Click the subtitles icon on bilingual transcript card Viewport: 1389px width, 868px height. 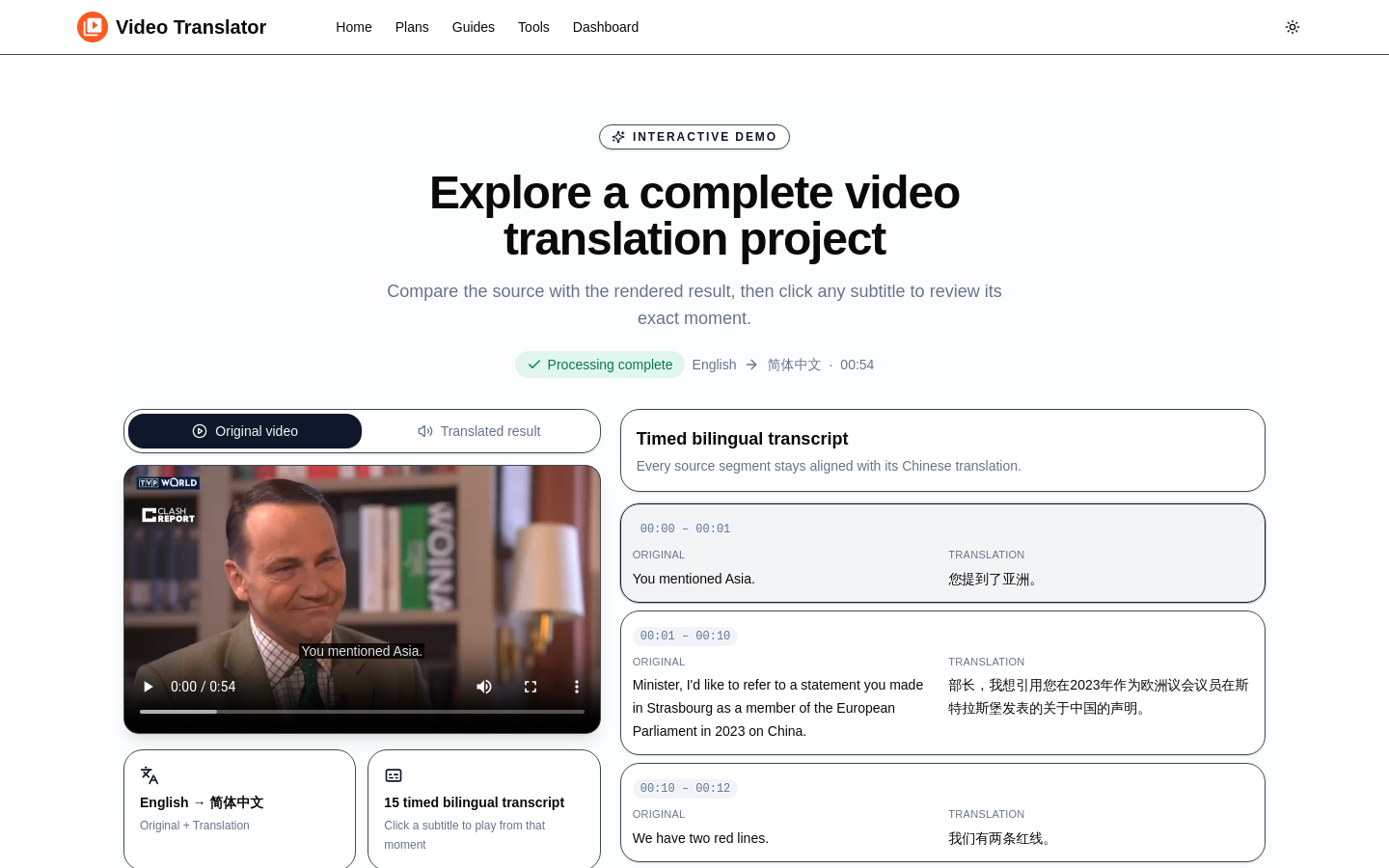pyautogui.click(x=394, y=775)
